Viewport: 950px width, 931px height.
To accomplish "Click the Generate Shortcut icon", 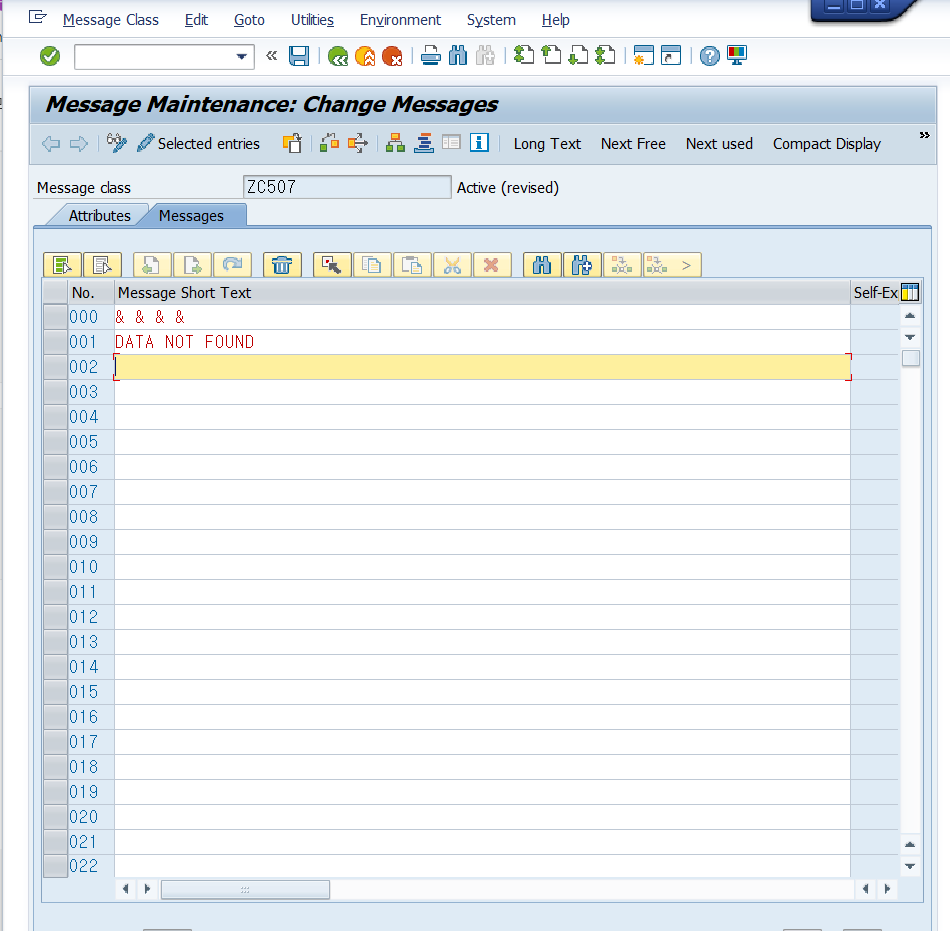I will [671, 56].
